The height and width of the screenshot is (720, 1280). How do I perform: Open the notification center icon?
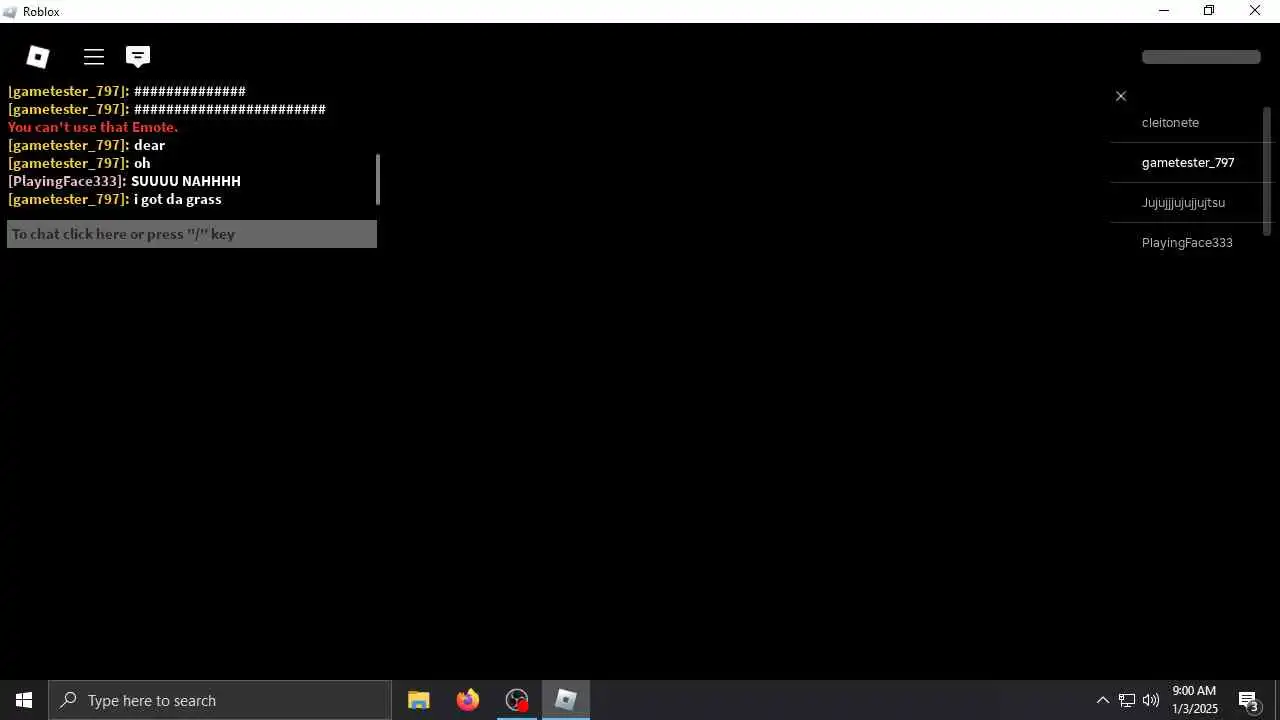1249,700
